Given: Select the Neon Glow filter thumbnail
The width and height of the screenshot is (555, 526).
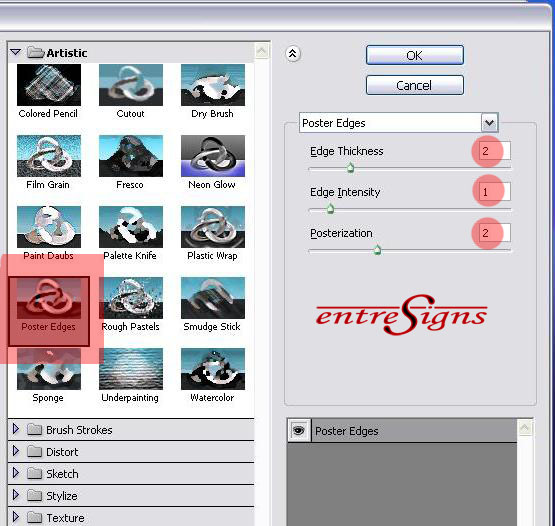Looking at the screenshot, I should coord(213,156).
